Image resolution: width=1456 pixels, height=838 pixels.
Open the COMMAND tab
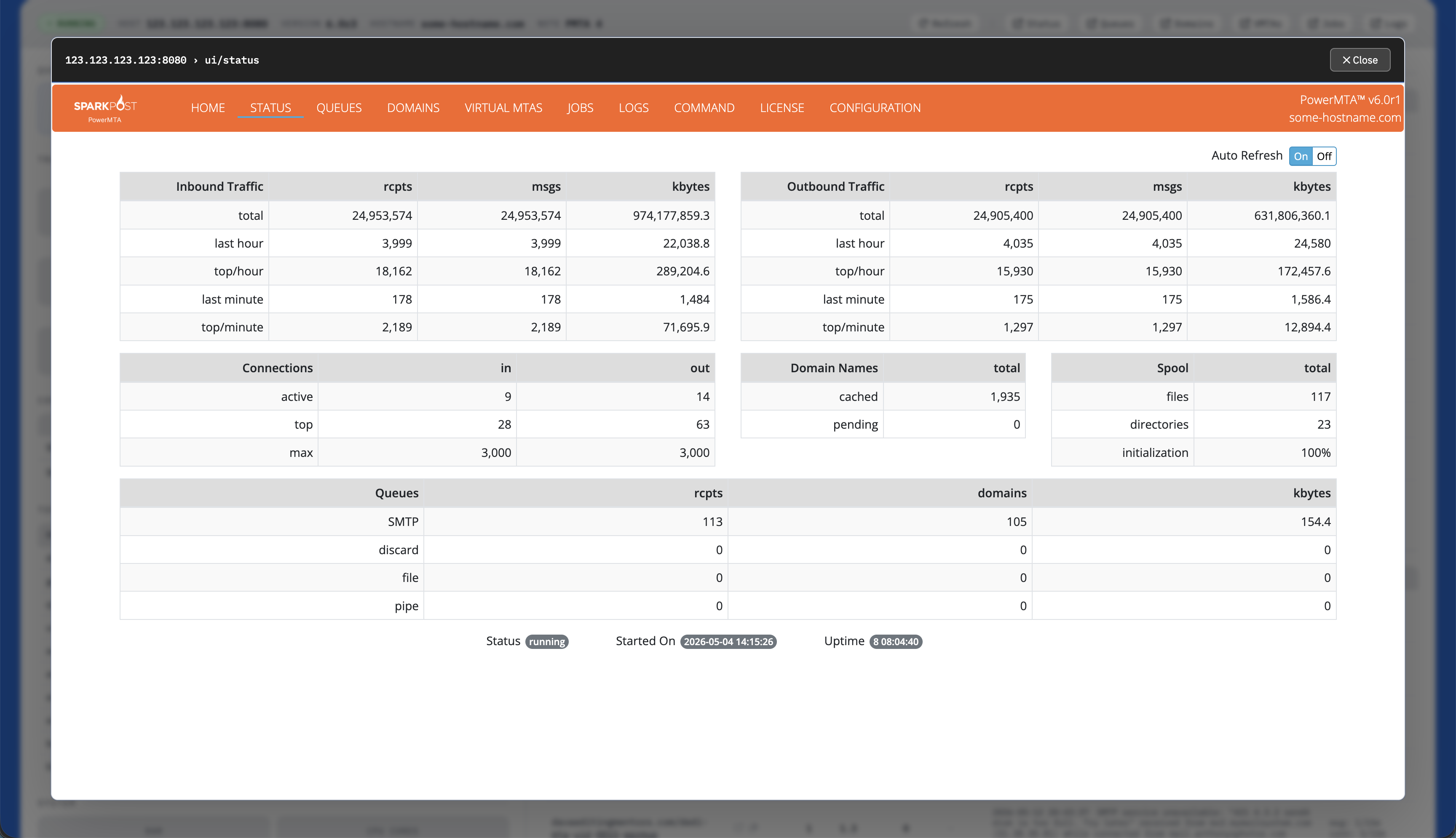click(705, 108)
